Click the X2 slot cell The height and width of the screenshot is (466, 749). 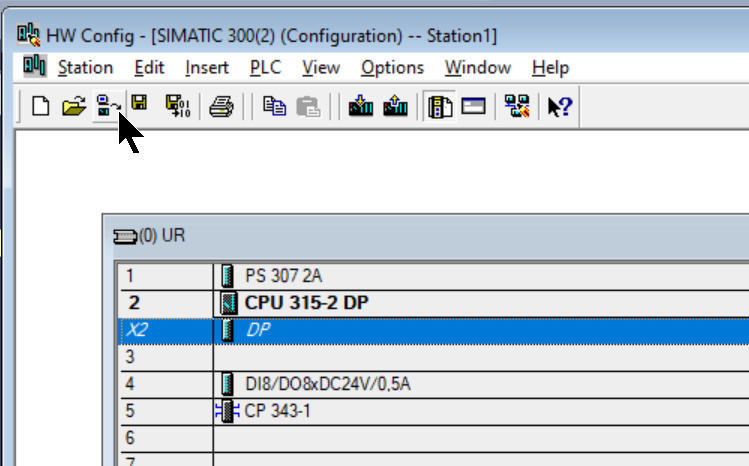[x=166, y=330]
